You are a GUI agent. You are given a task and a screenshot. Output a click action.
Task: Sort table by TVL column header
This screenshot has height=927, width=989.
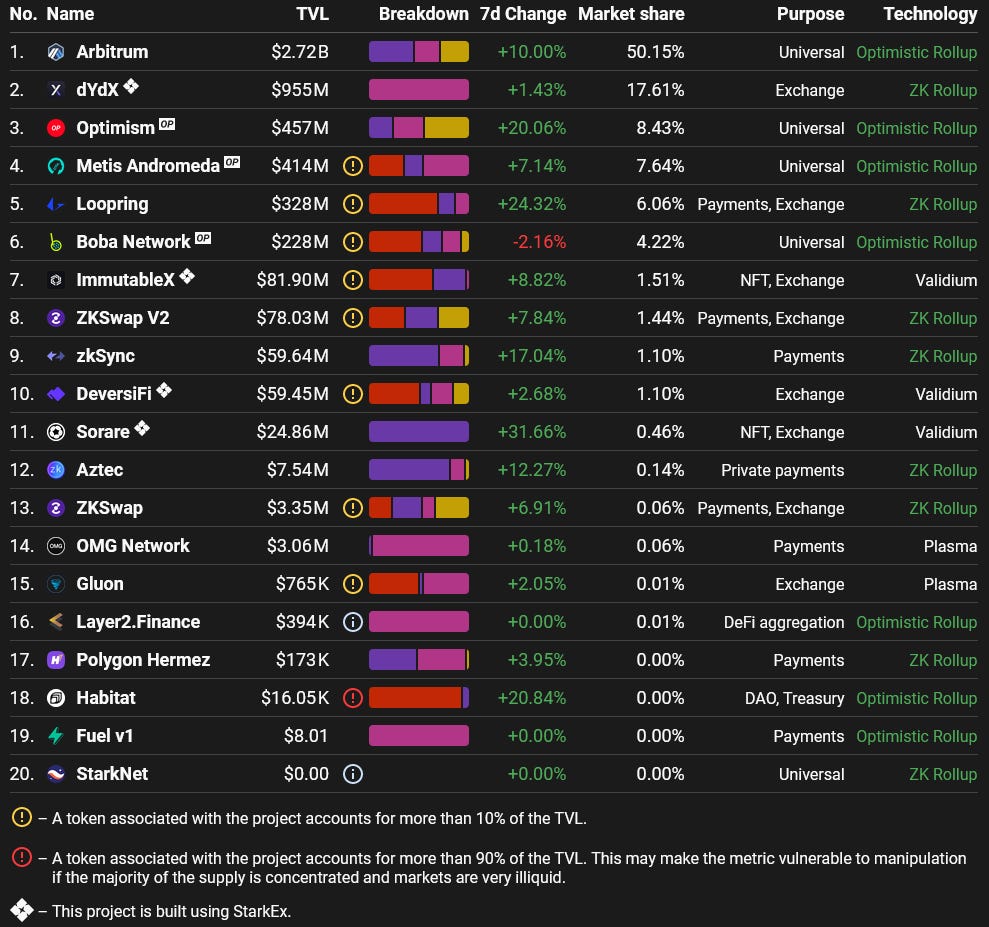tap(312, 14)
